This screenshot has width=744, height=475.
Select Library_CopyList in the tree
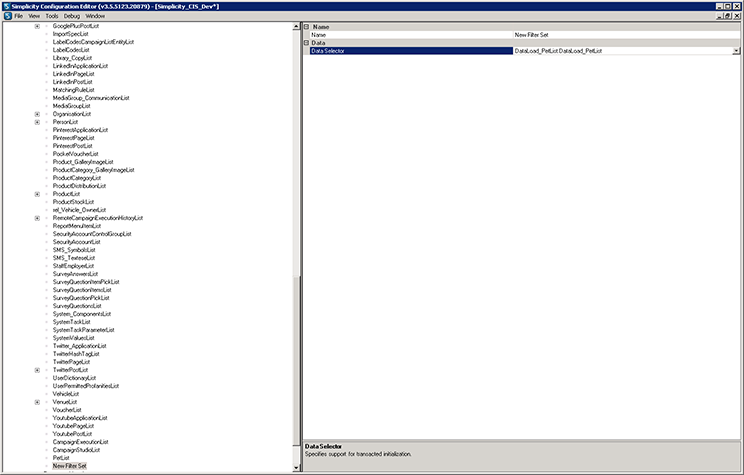click(x=72, y=58)
